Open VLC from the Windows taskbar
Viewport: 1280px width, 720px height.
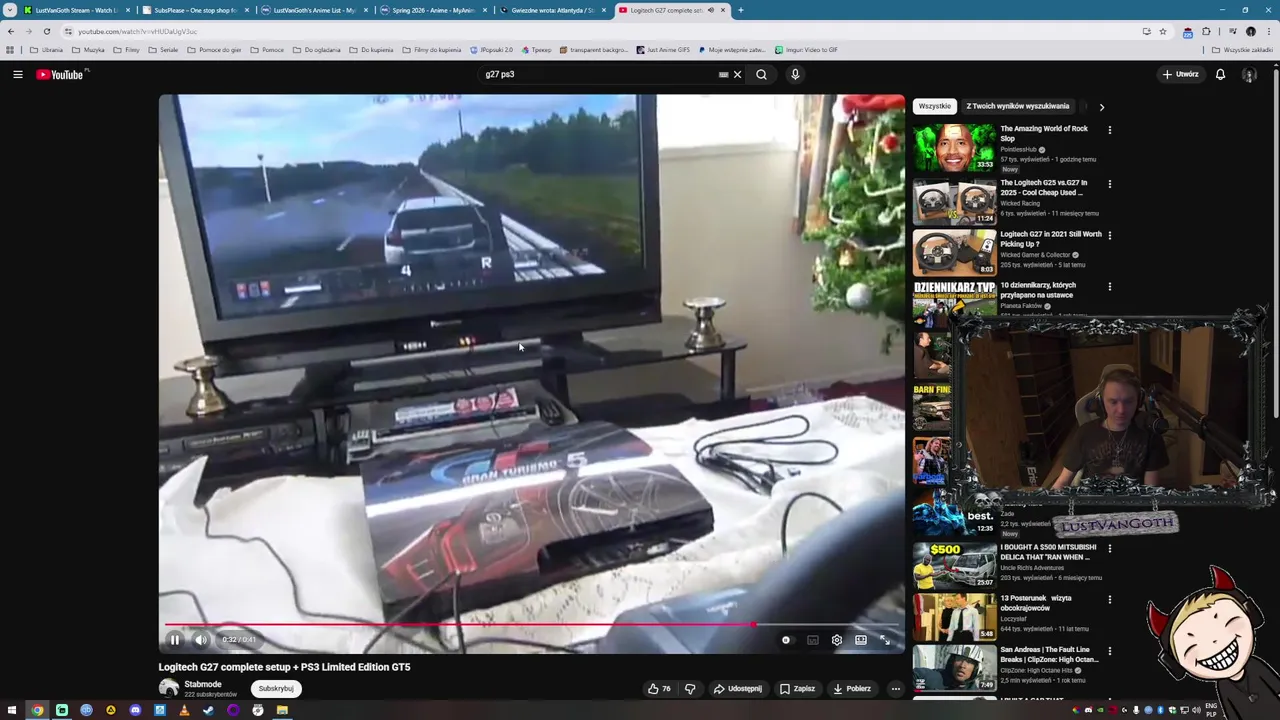[x=184, y=710]
